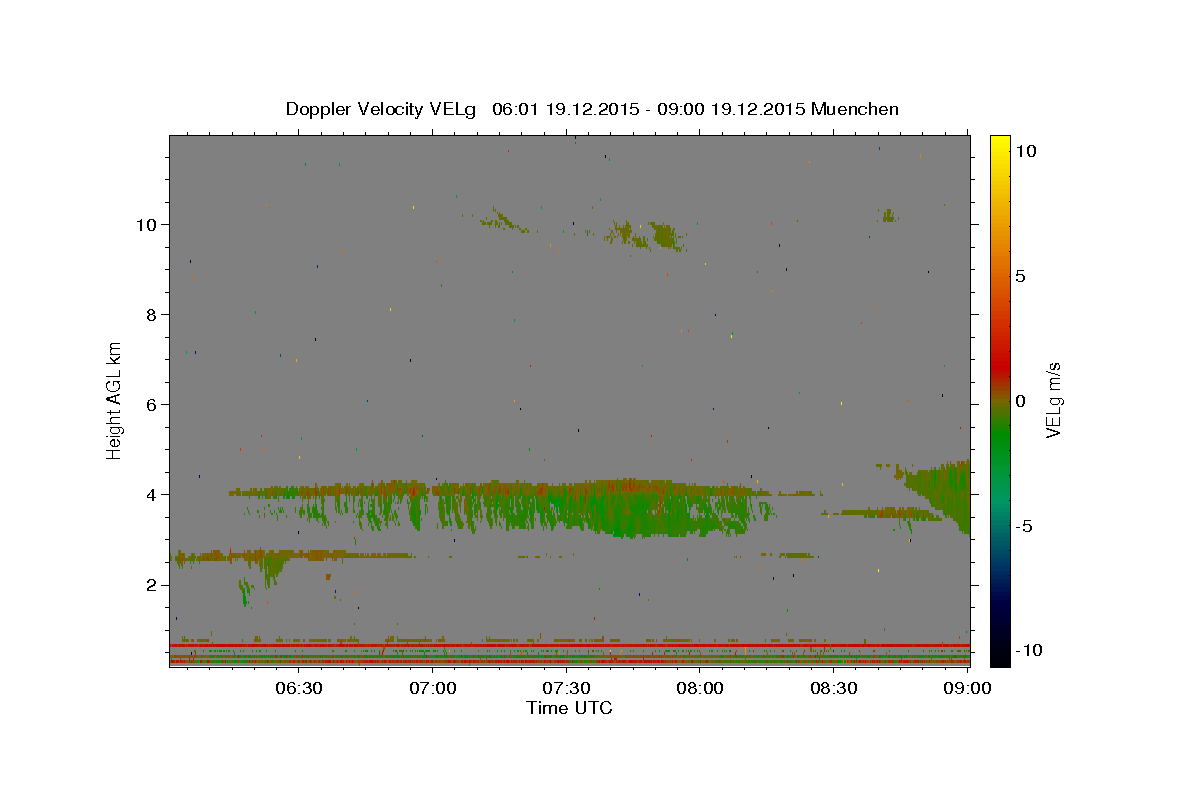Viewport: 1200px width, 800px height.
Task: Click the red horizontal band near the ground
Action: (569, 646)
